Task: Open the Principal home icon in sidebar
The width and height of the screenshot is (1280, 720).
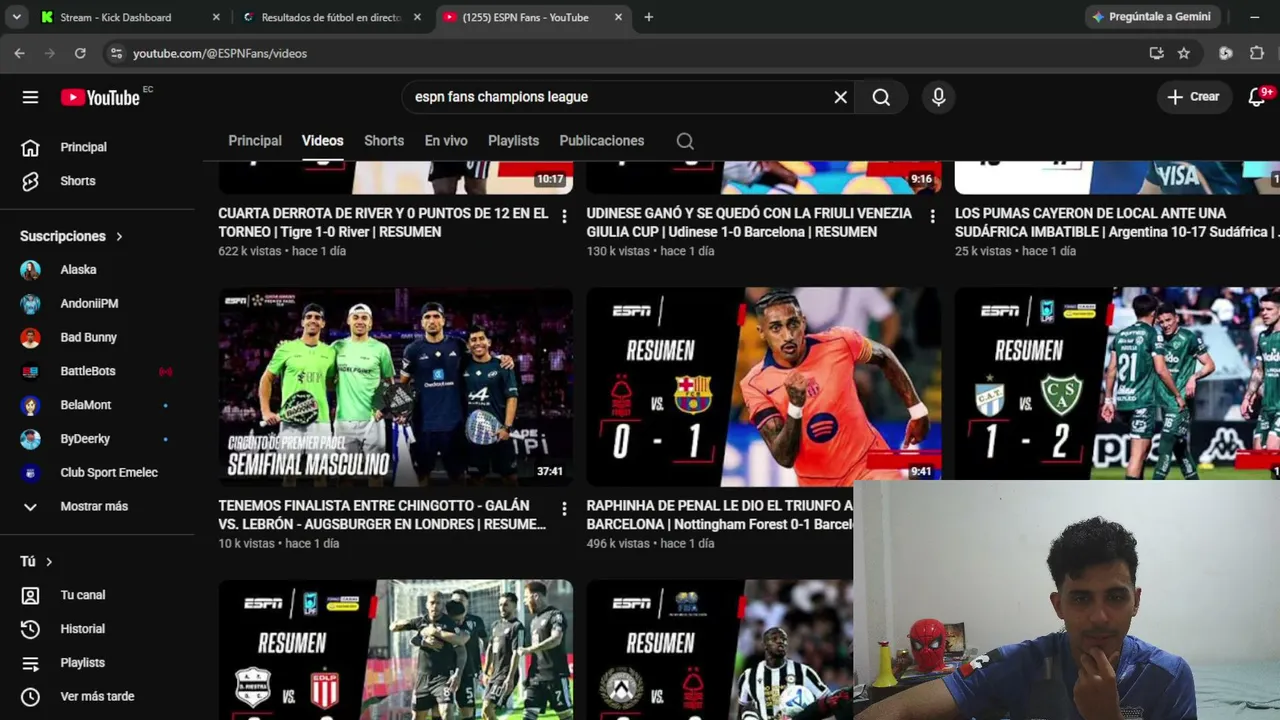Action: [x=30, y=147]
